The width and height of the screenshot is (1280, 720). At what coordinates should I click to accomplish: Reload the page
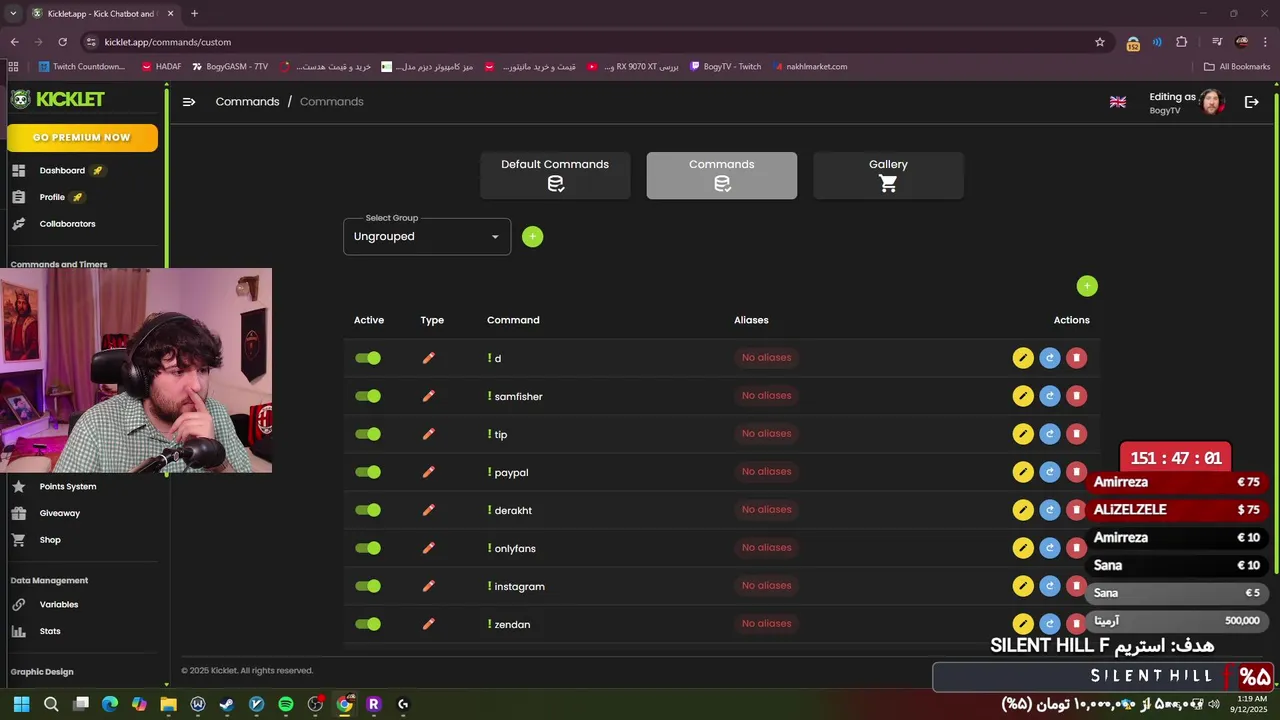click(x=62, y=42)
